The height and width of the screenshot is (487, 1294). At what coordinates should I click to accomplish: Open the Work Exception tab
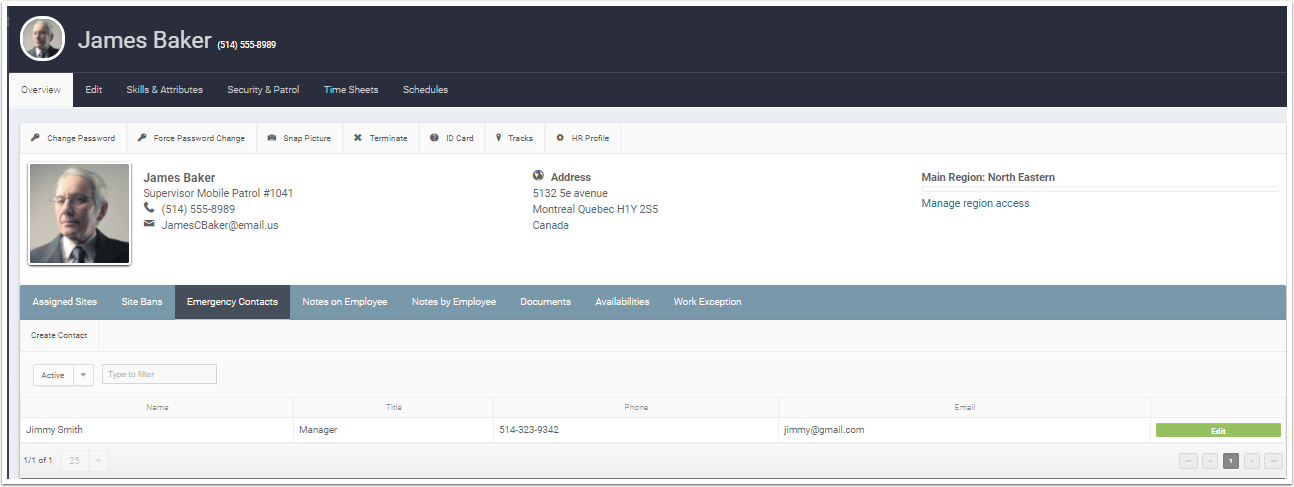click(x=708, y=302)
